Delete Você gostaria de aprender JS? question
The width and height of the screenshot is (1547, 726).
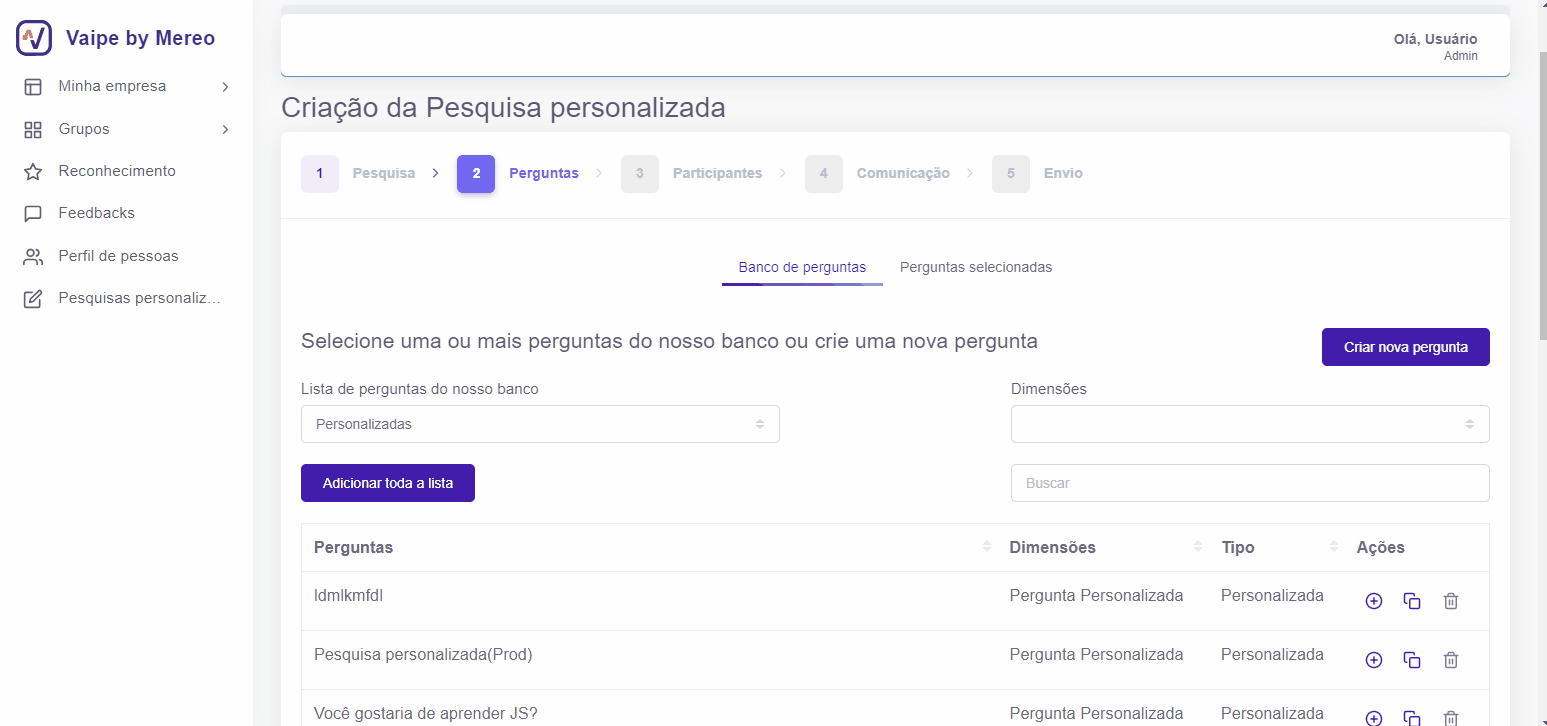(1451, 718)
